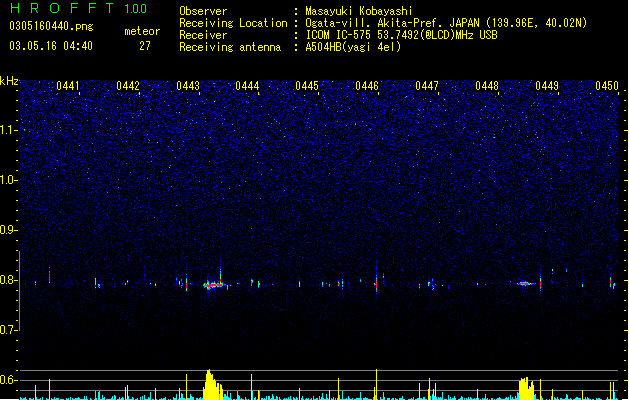Click the bright echo before 0449
Viewport: 629px width, 400px height.
526,284
